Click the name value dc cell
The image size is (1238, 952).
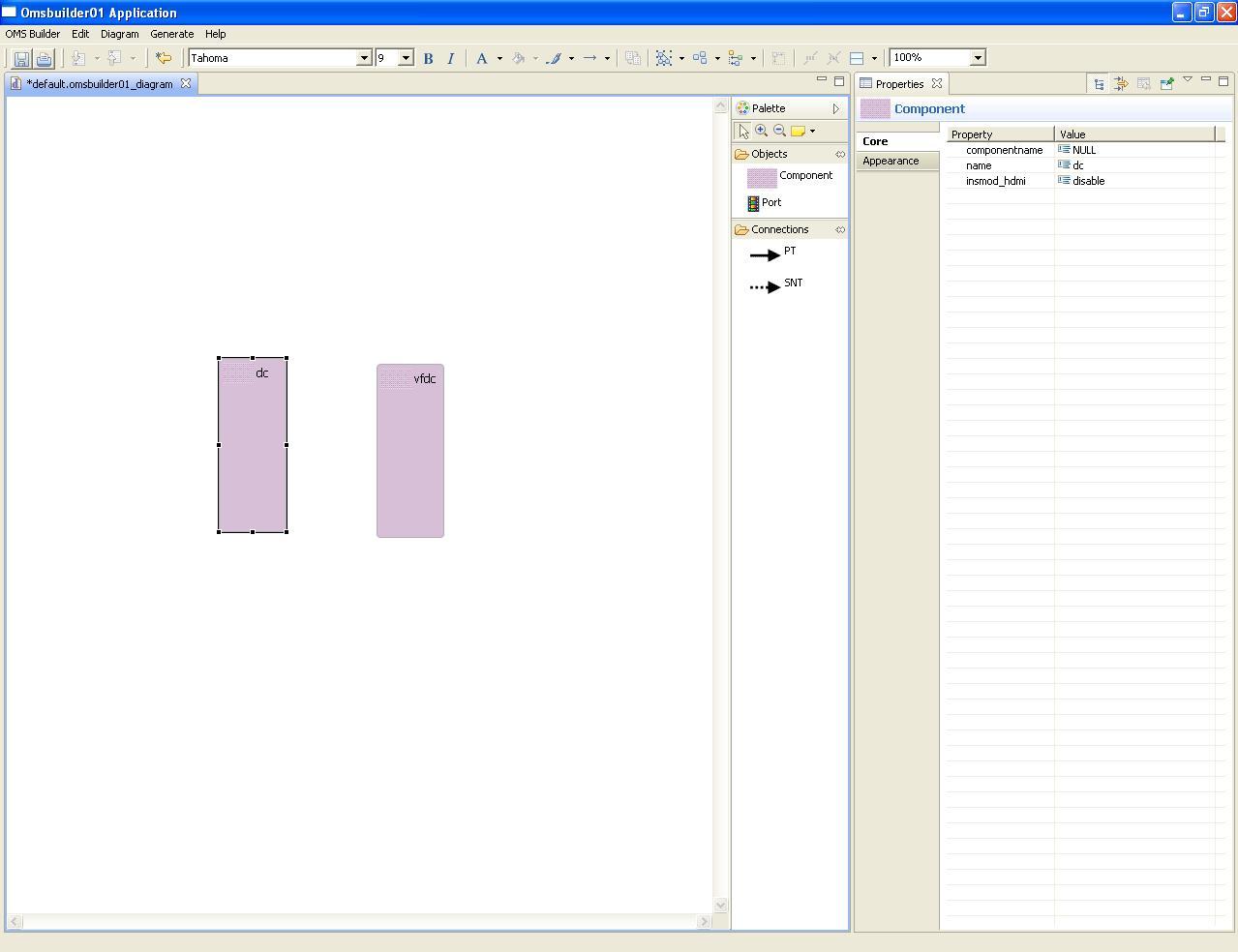1134,165
